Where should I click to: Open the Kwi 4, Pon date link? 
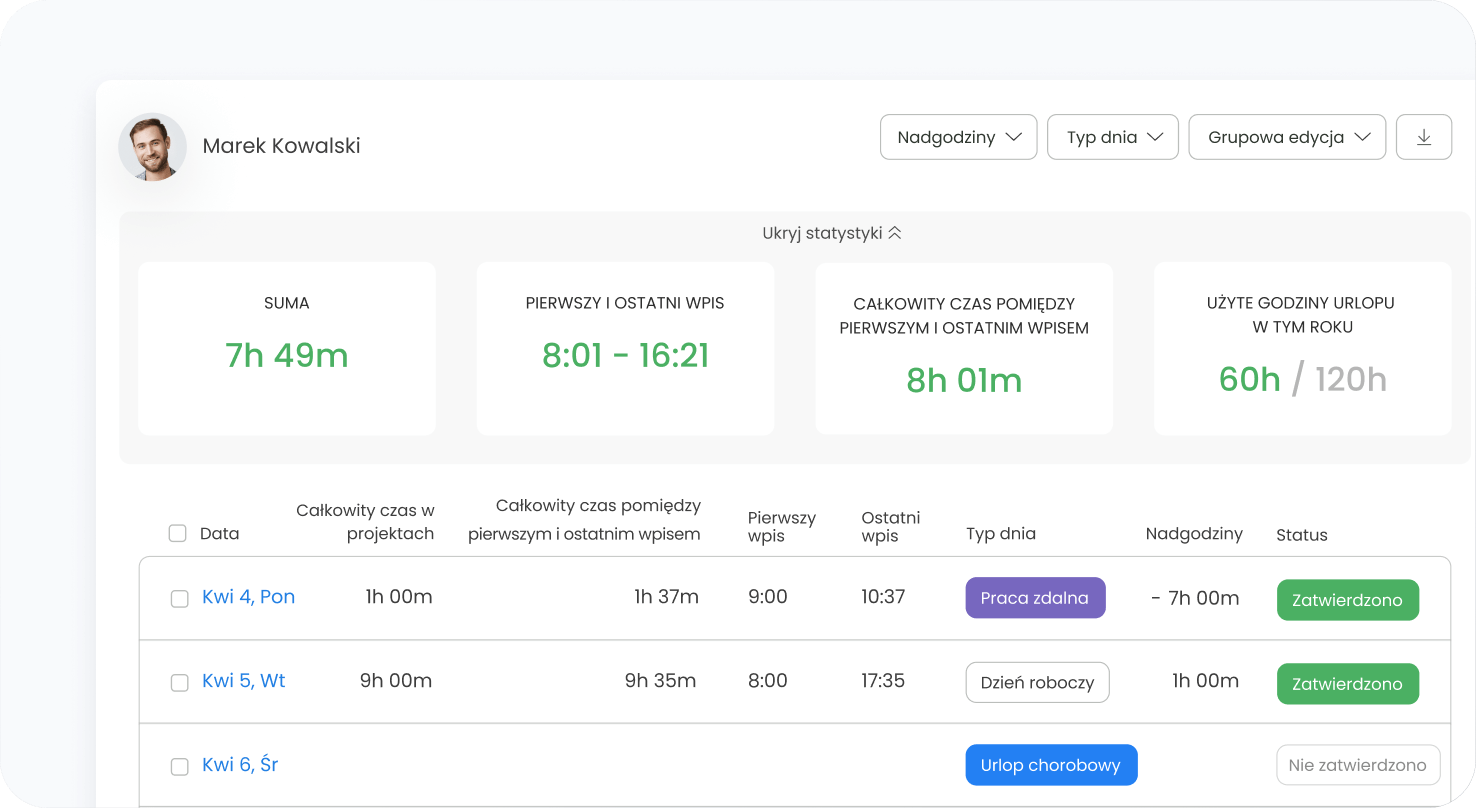point(248,597)
